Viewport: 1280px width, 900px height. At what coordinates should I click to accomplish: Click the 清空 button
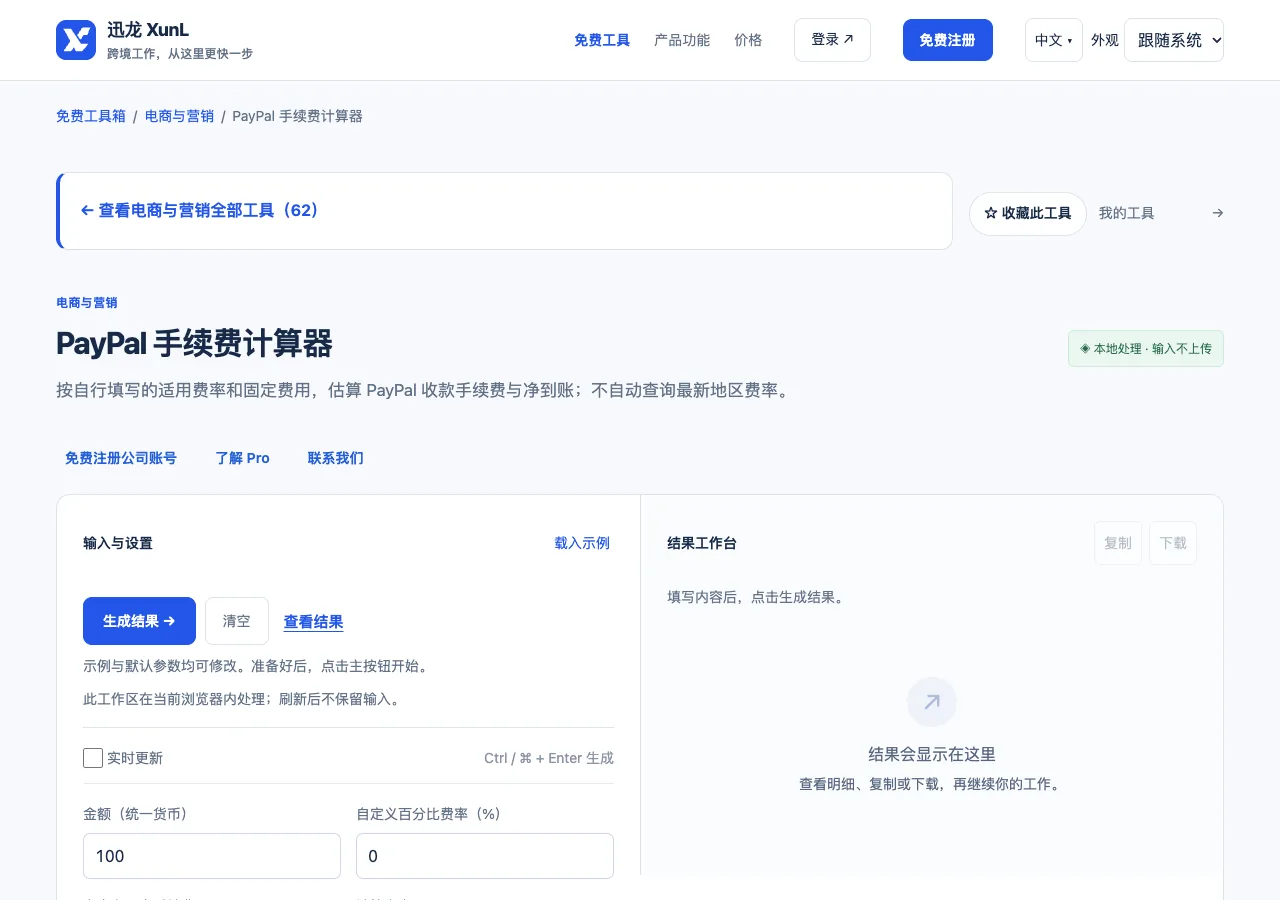click(237, 621)
